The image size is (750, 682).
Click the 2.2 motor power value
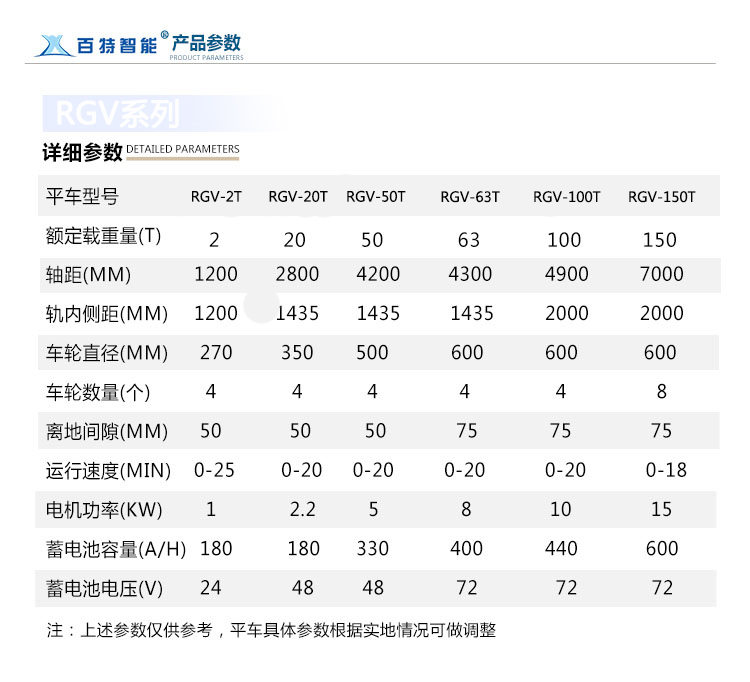tap(302, 510)
